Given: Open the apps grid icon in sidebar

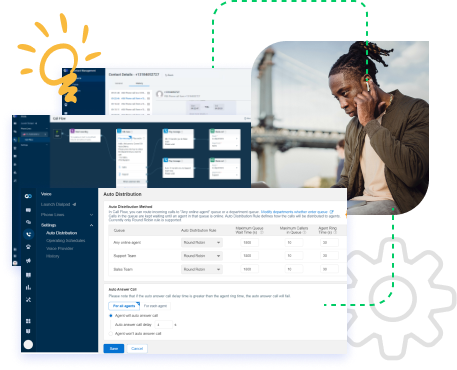Looking at the screenshot, I should pyautogui.click(x=28, y=321).
